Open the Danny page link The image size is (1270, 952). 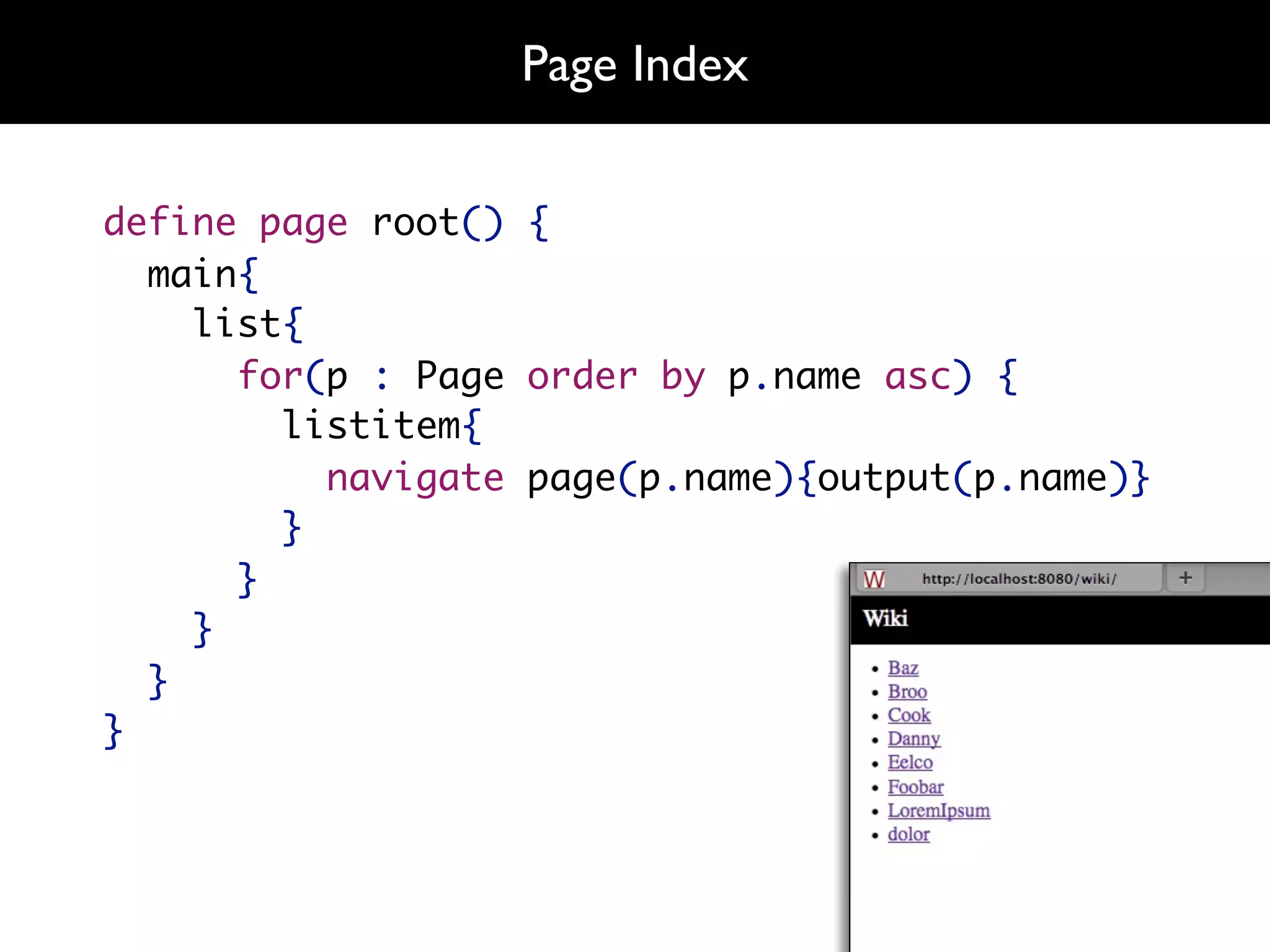913,739
